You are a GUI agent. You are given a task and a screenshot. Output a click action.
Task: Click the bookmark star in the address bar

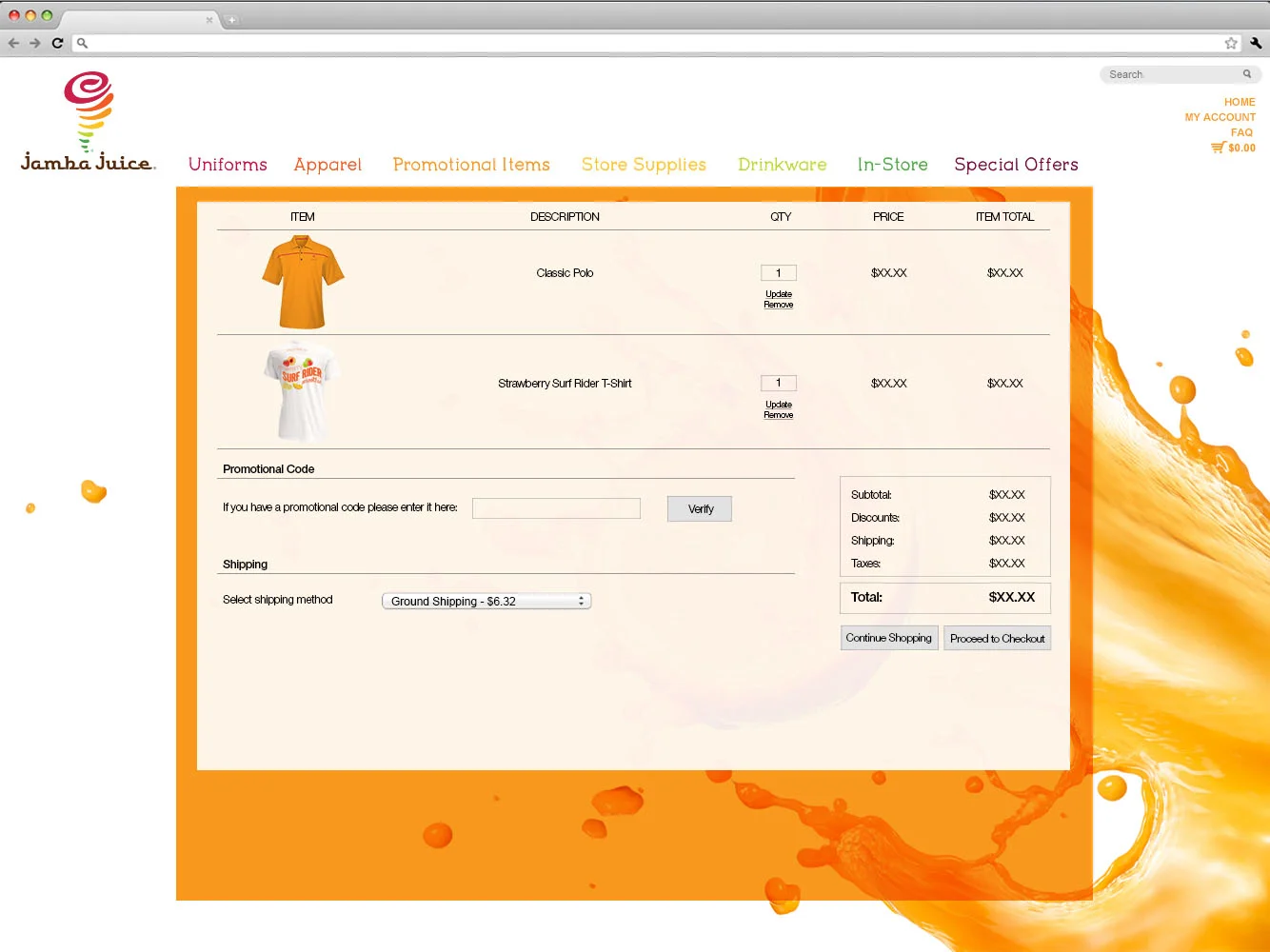point(1231,43)
